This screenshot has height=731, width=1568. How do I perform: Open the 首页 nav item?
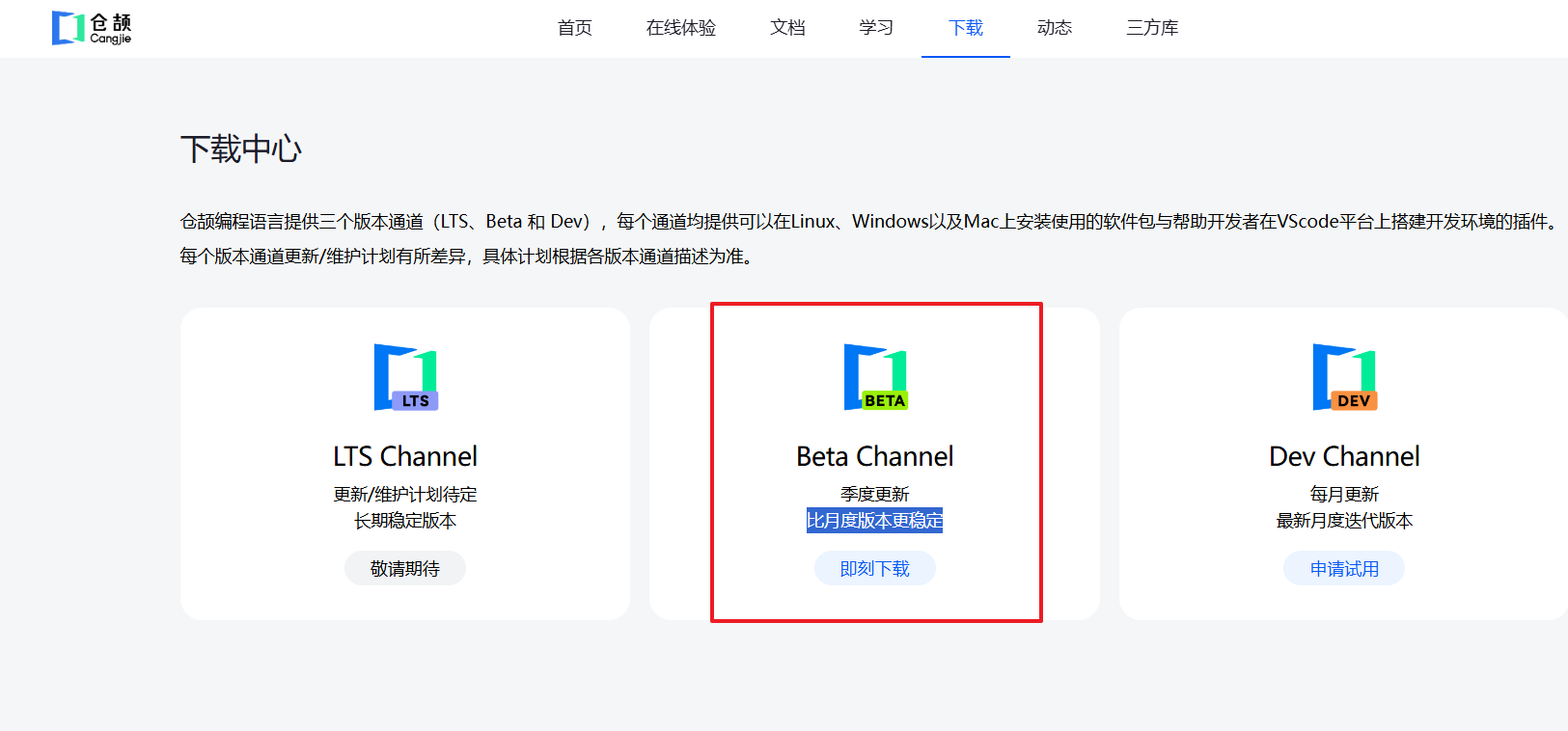[x=575, y=28]
